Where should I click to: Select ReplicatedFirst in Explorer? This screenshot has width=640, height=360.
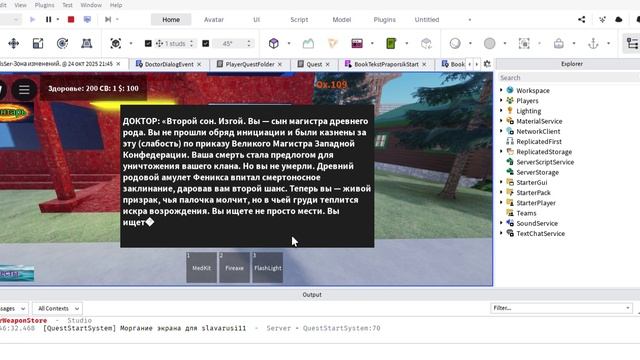point(539,142)
